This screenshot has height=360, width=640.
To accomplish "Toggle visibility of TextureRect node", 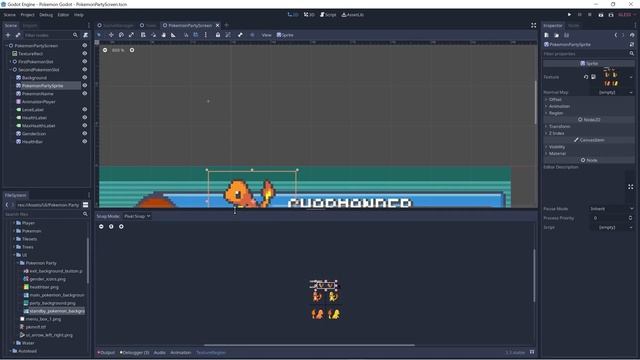I will pos(84,53).
